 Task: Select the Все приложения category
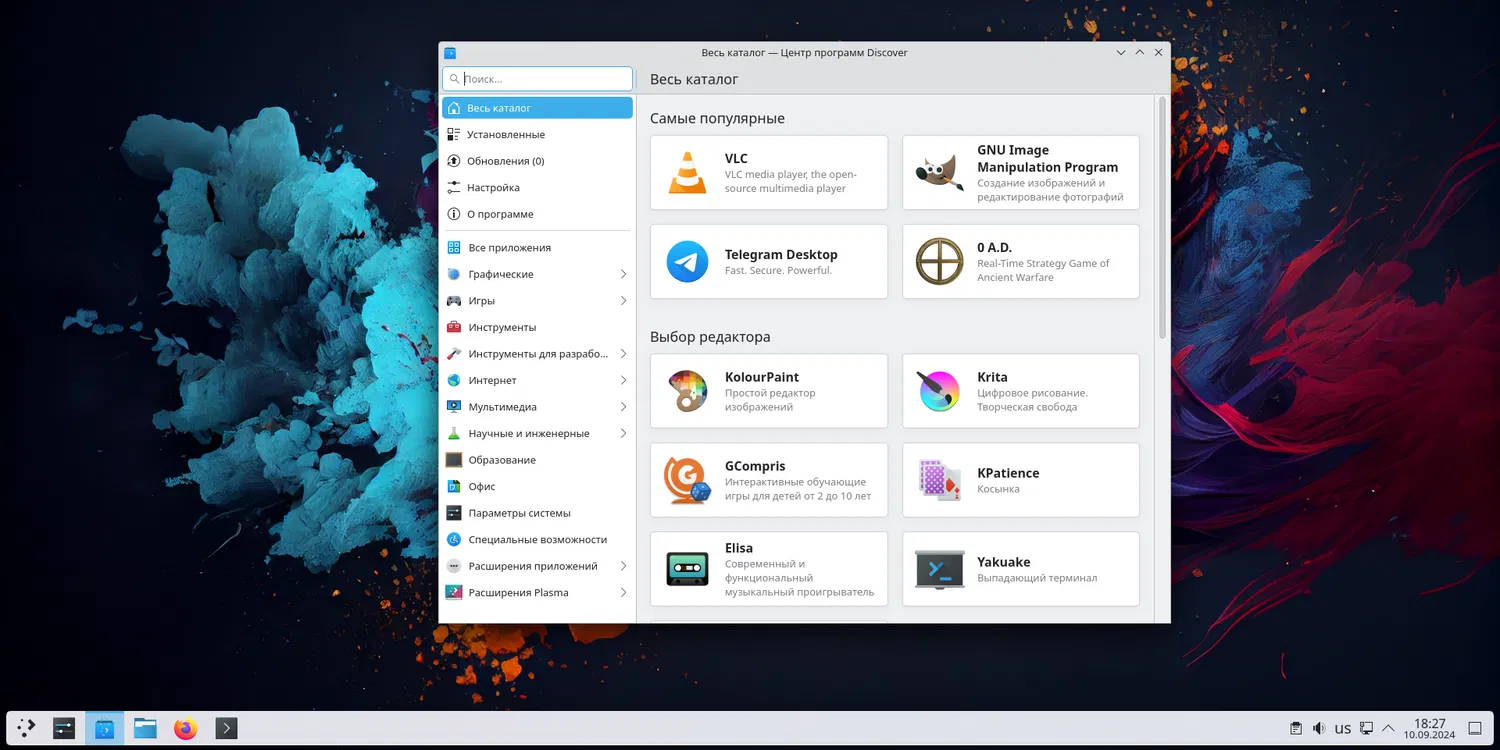click(537, 247)
